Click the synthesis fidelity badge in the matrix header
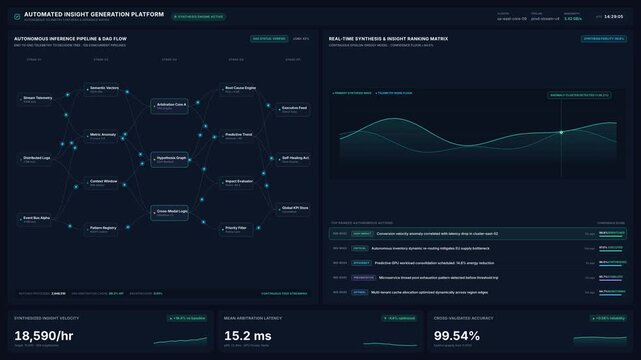The image size is (641, 360). (604, 39)
